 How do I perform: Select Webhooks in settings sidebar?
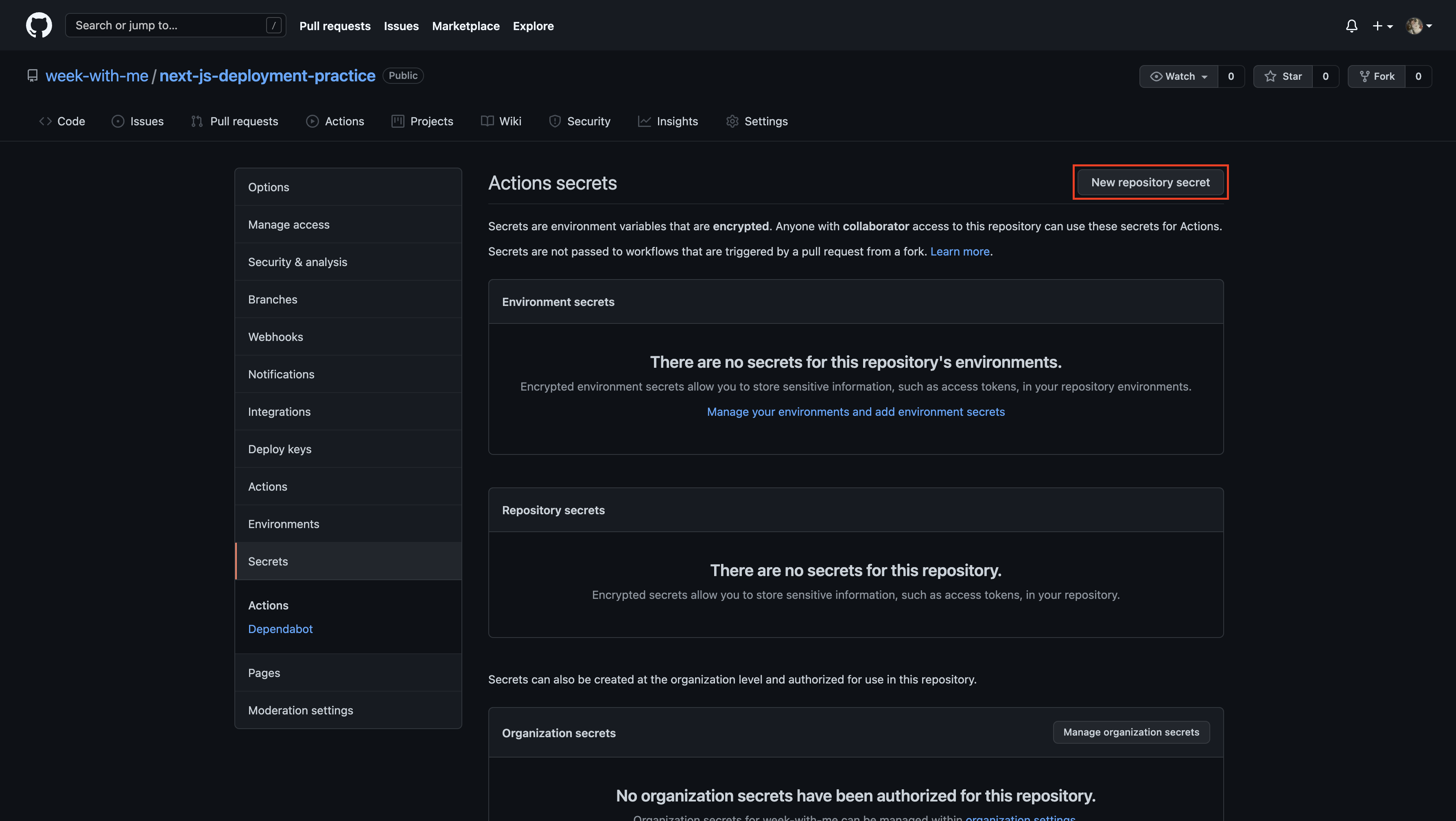coord(275,337)
